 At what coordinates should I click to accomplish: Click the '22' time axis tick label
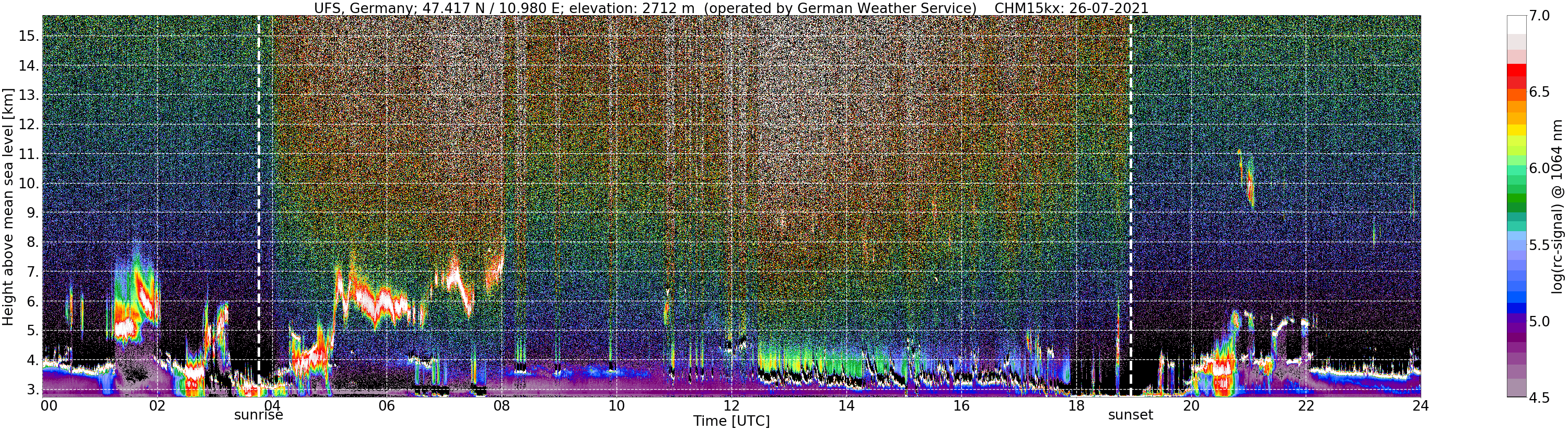pyautogui.click(x=1305, y=405)
